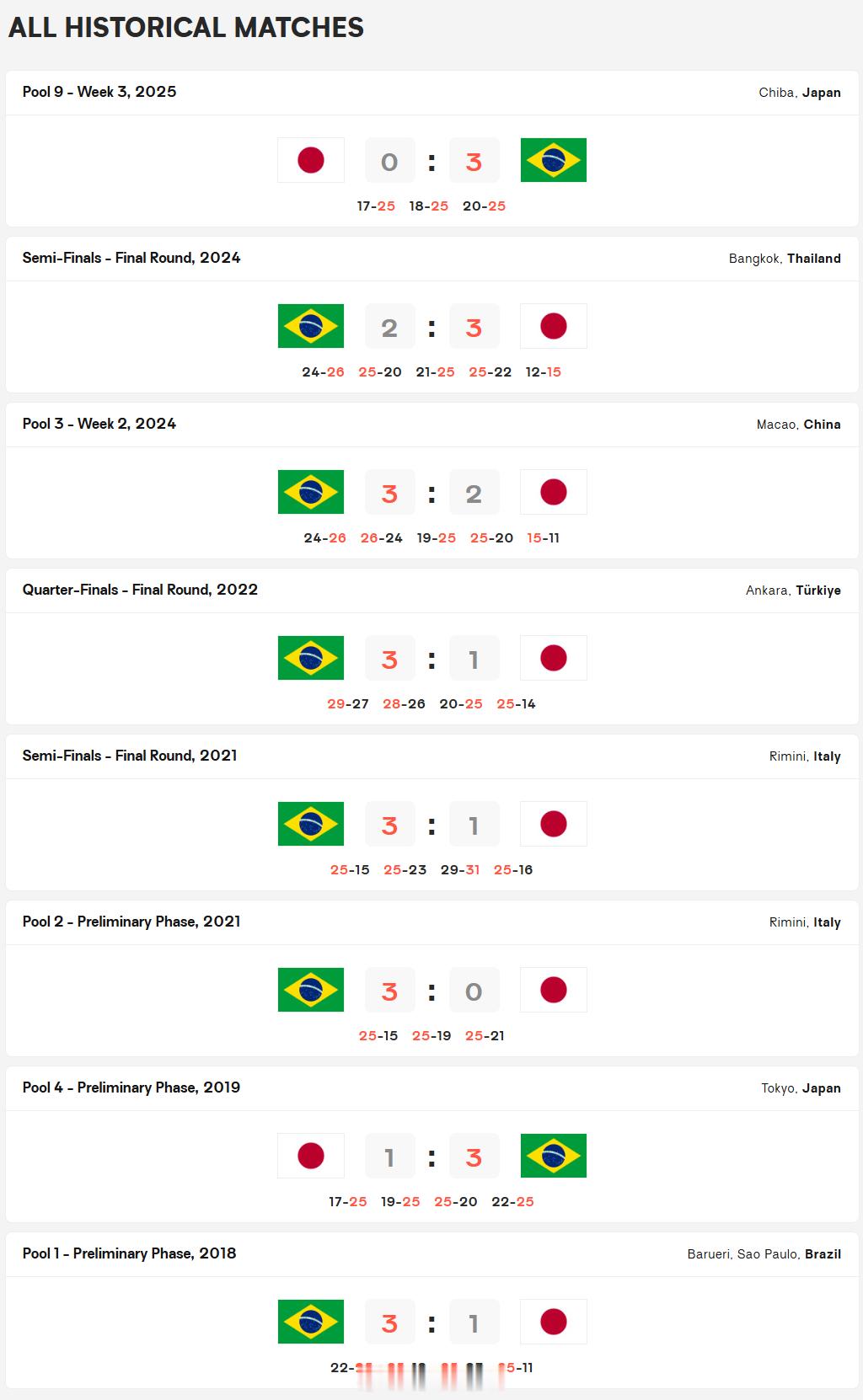The image size is (863, 1400).
Task: Click Japan flag in Pool 2 2021 match
Action: tap(554, 990)
